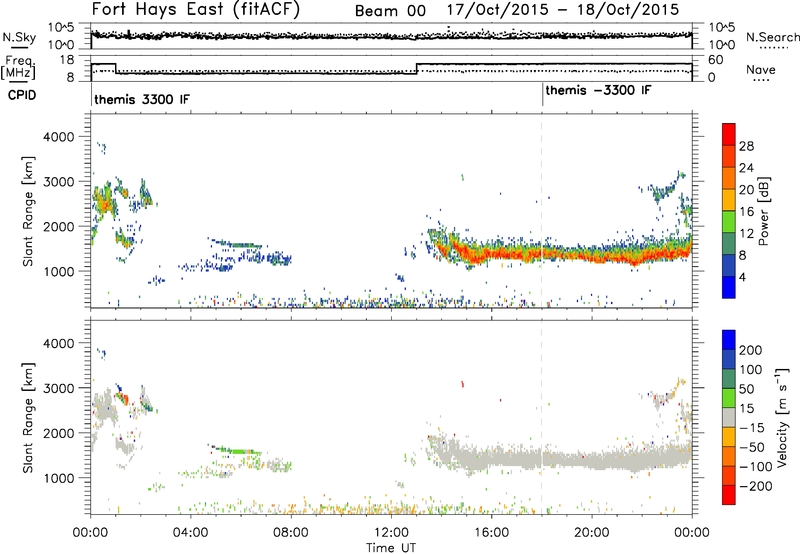Click the 'CPID' row label
Screen dimensions: 800x554
coord(22,95)
